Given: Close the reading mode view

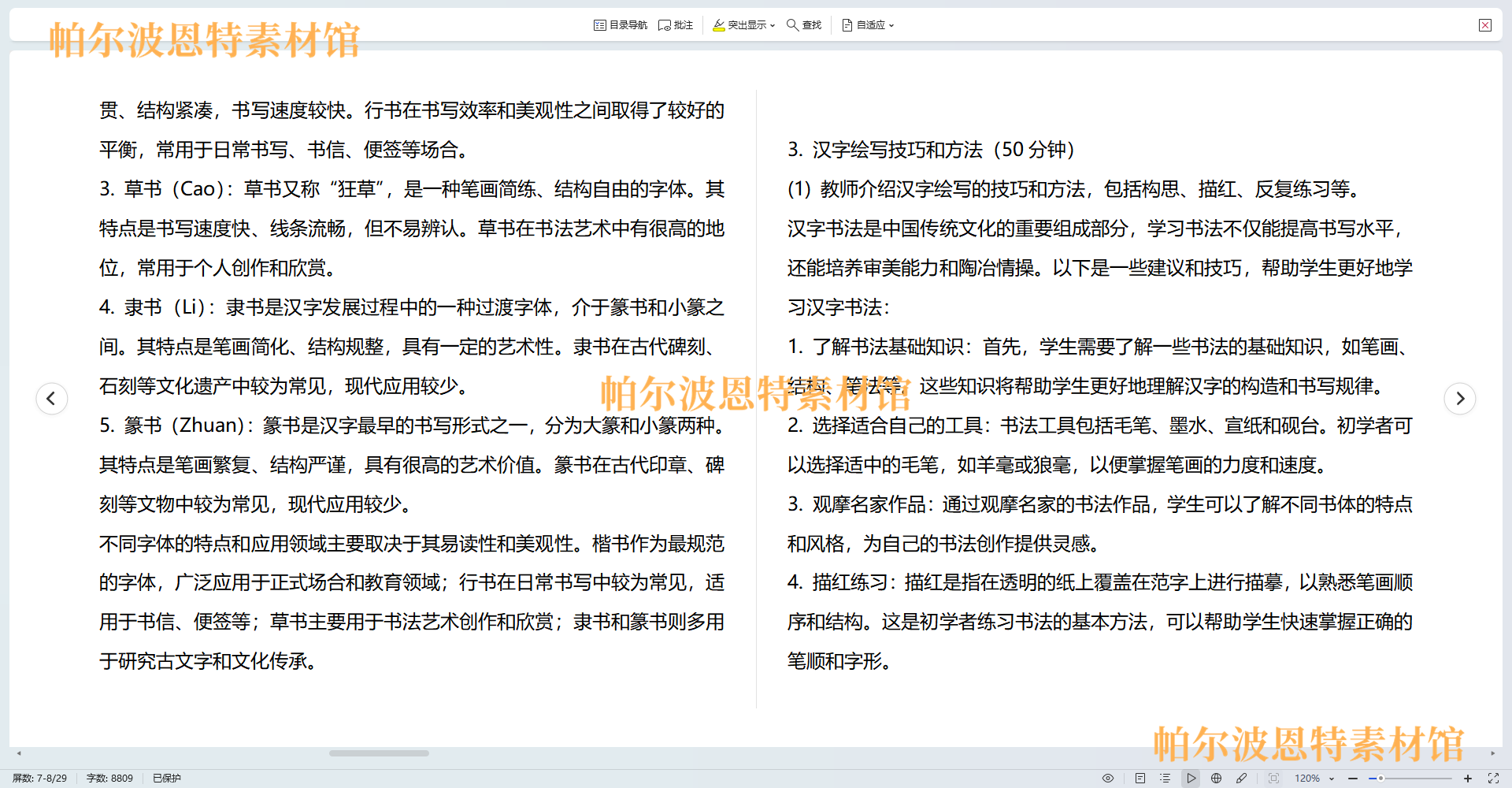Looking at the screenshot, I should (1485, 25).
